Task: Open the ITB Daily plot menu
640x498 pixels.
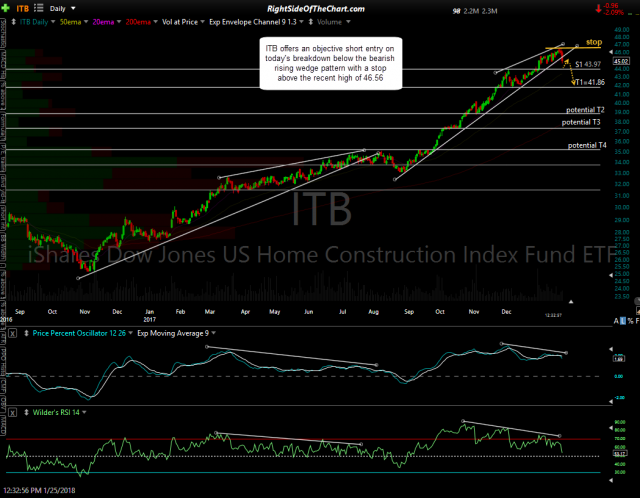Action: click(38, 22)
